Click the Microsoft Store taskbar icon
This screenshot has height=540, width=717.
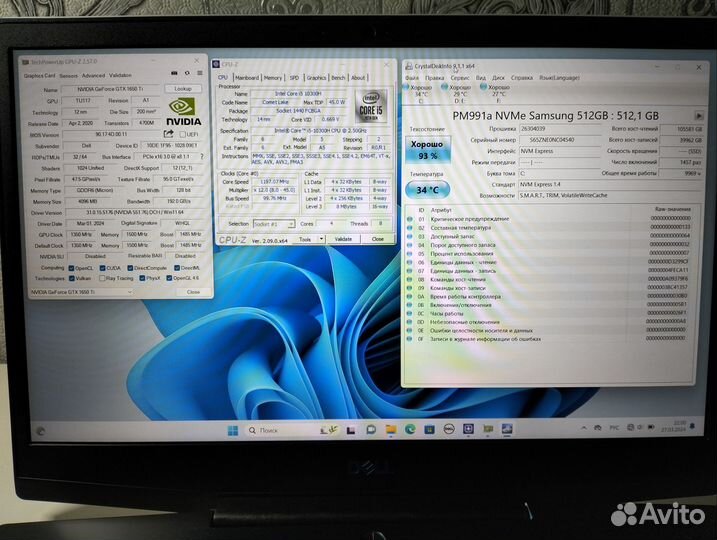coord(429,429)
